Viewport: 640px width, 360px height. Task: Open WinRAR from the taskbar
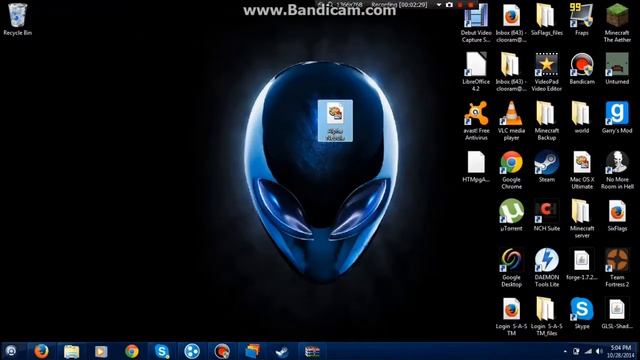coord(312,351)
